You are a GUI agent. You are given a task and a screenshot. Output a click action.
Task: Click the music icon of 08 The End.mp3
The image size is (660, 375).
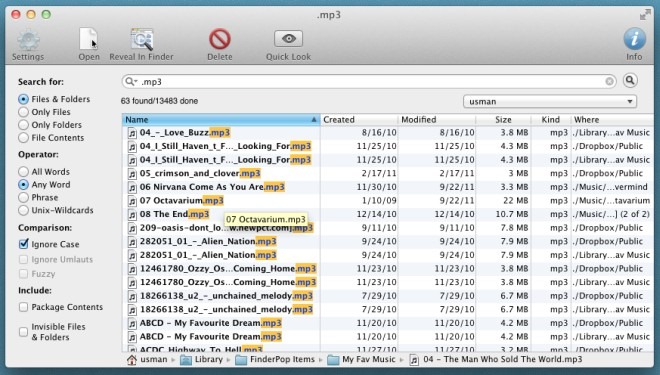tap(132, 215)
